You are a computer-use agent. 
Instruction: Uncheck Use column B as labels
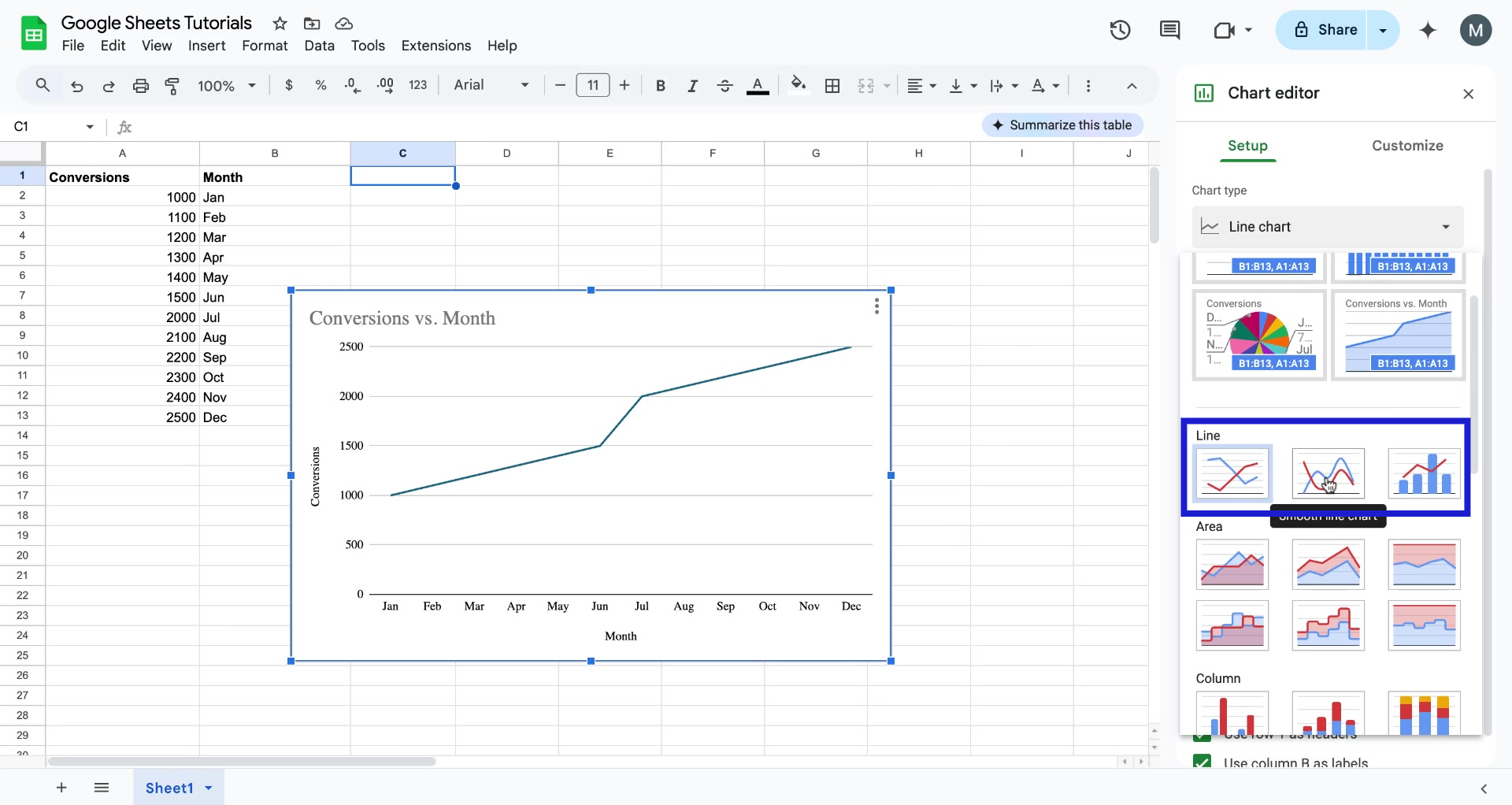pyautogui.click(x=1204, y=762)
